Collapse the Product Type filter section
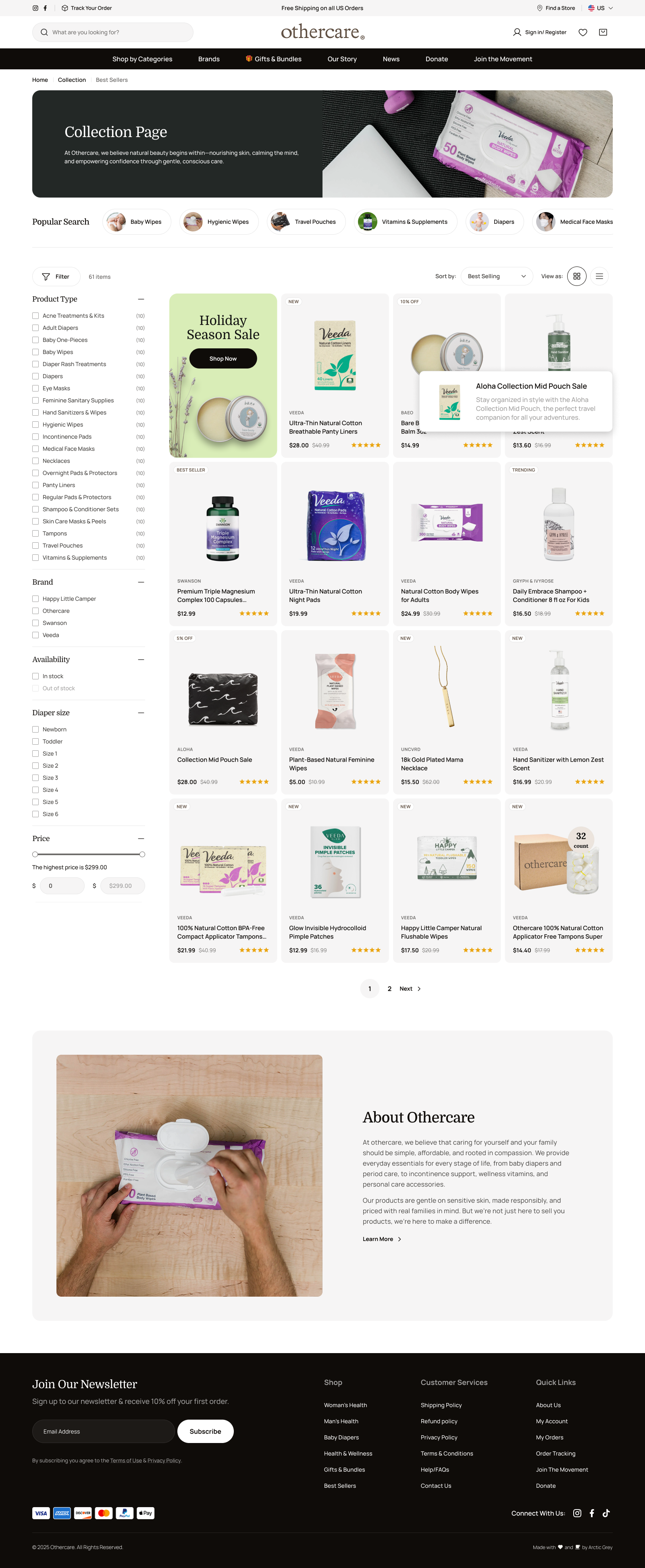The width and height of the screenshot is (645, 1568). point(141,299)
